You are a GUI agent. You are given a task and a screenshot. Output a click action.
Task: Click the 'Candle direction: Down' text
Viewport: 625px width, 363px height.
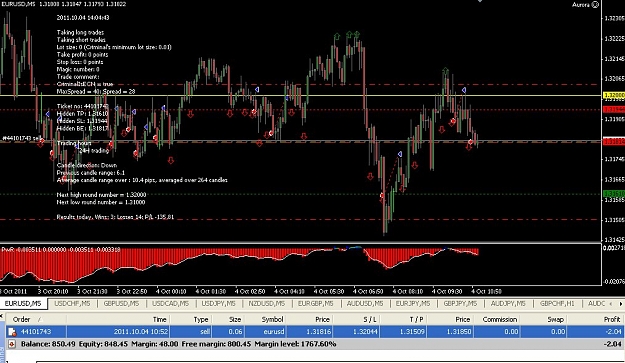[x=87, y=165]
